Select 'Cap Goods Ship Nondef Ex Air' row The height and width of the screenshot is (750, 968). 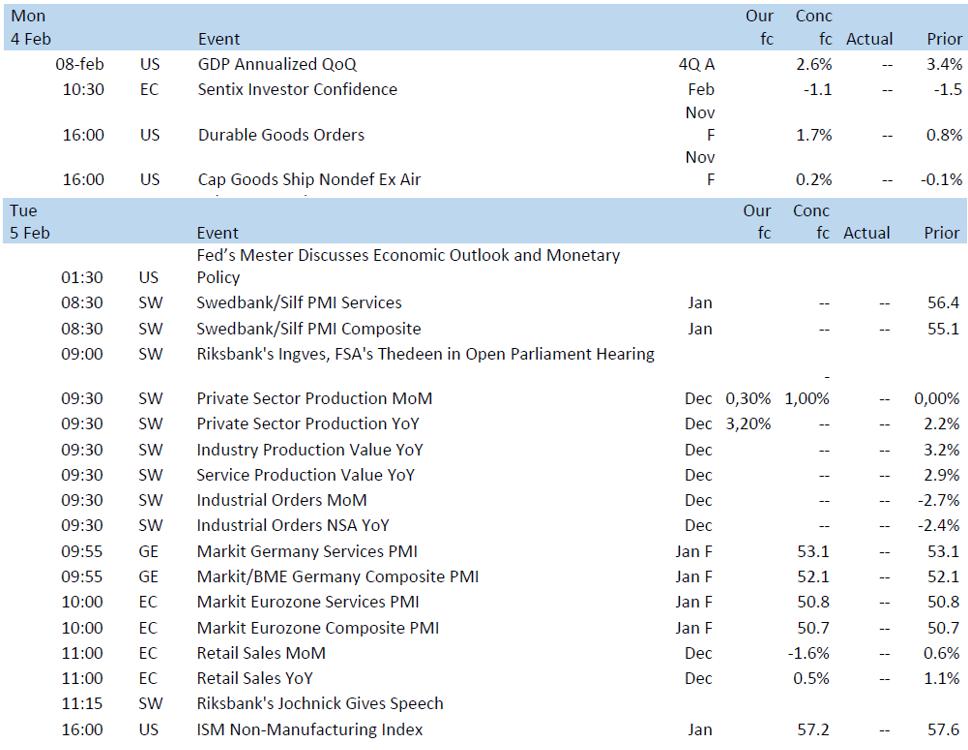pyautogui.click(x=484, y=180)
